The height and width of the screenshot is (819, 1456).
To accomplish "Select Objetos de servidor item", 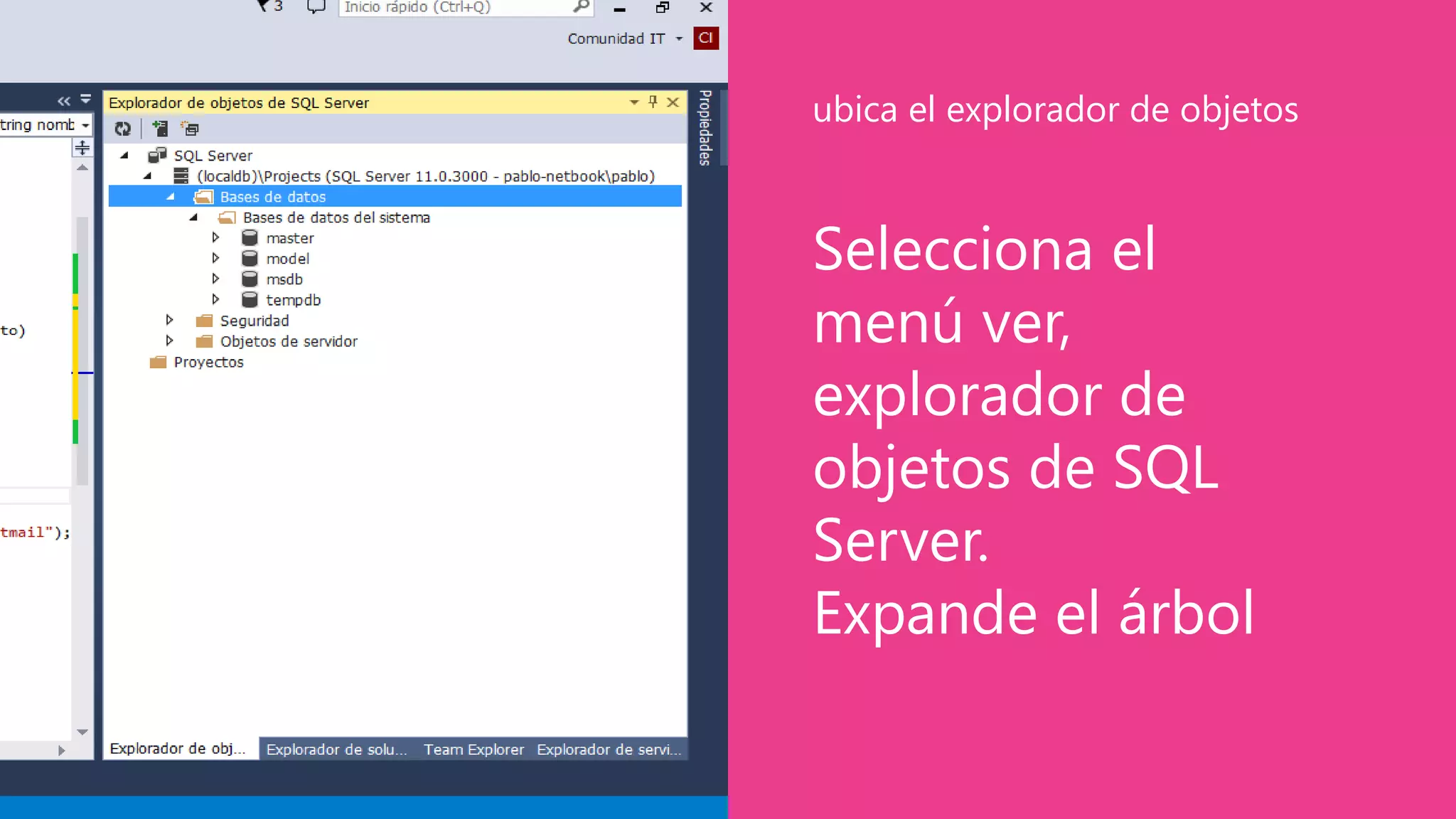I will (289, 341).
